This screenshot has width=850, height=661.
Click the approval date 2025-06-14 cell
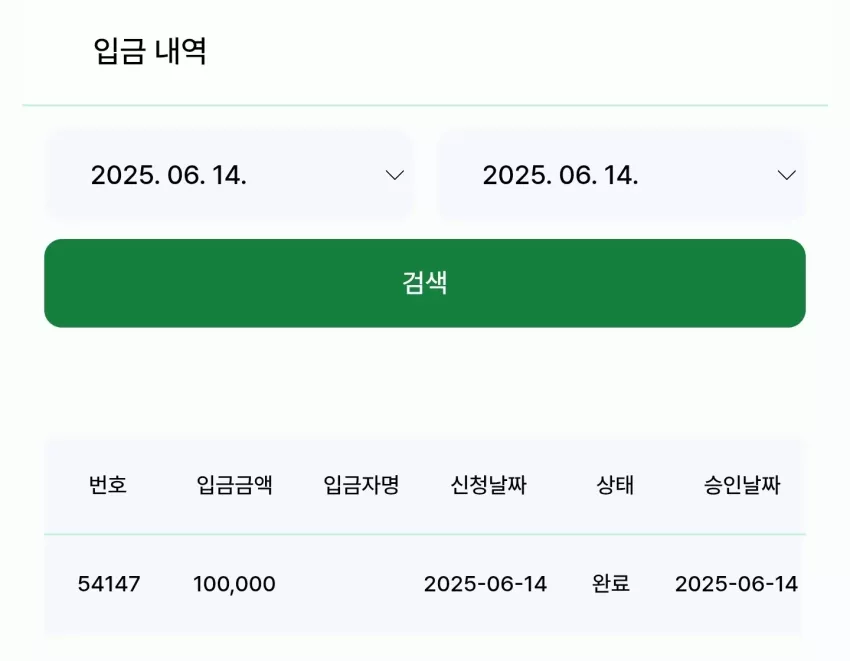(x=736, y=584)
